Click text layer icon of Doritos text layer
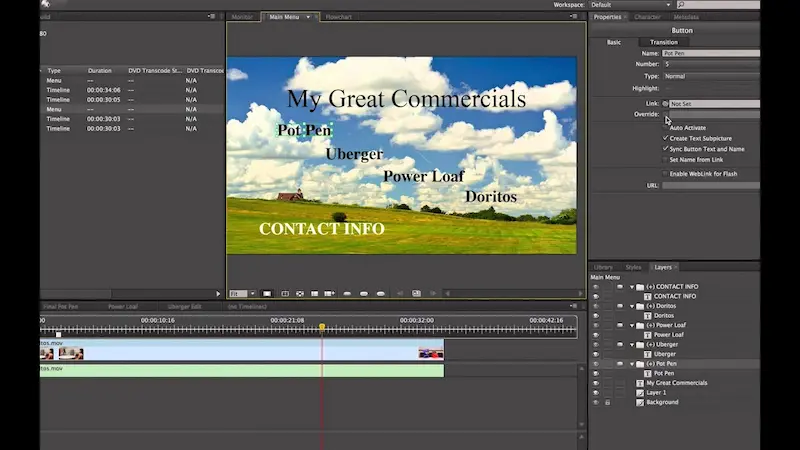Image resolution: width=800 pixels, height=450 pixels. pos(647,316)
